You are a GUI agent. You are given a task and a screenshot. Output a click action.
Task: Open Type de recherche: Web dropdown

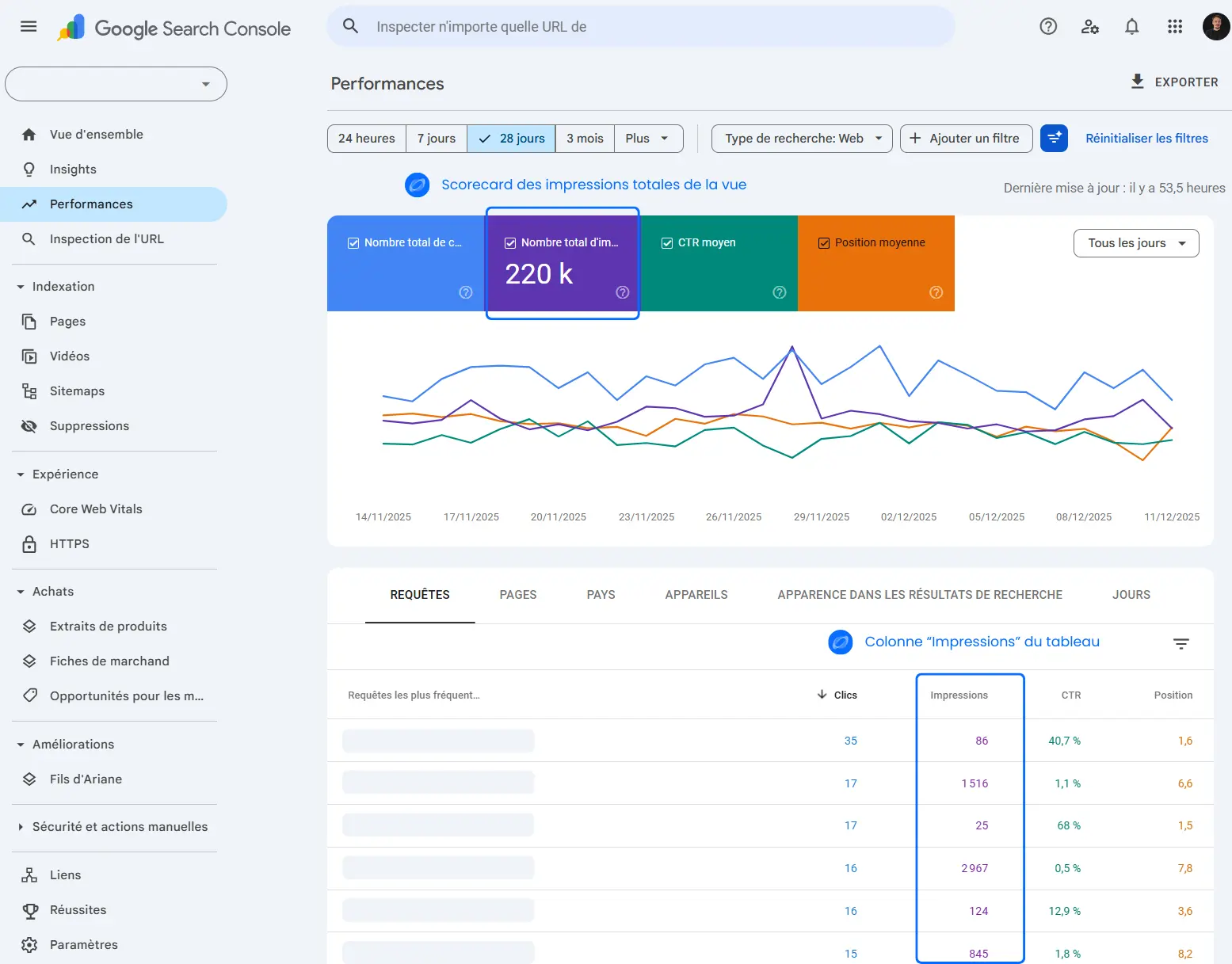point(801,138)
